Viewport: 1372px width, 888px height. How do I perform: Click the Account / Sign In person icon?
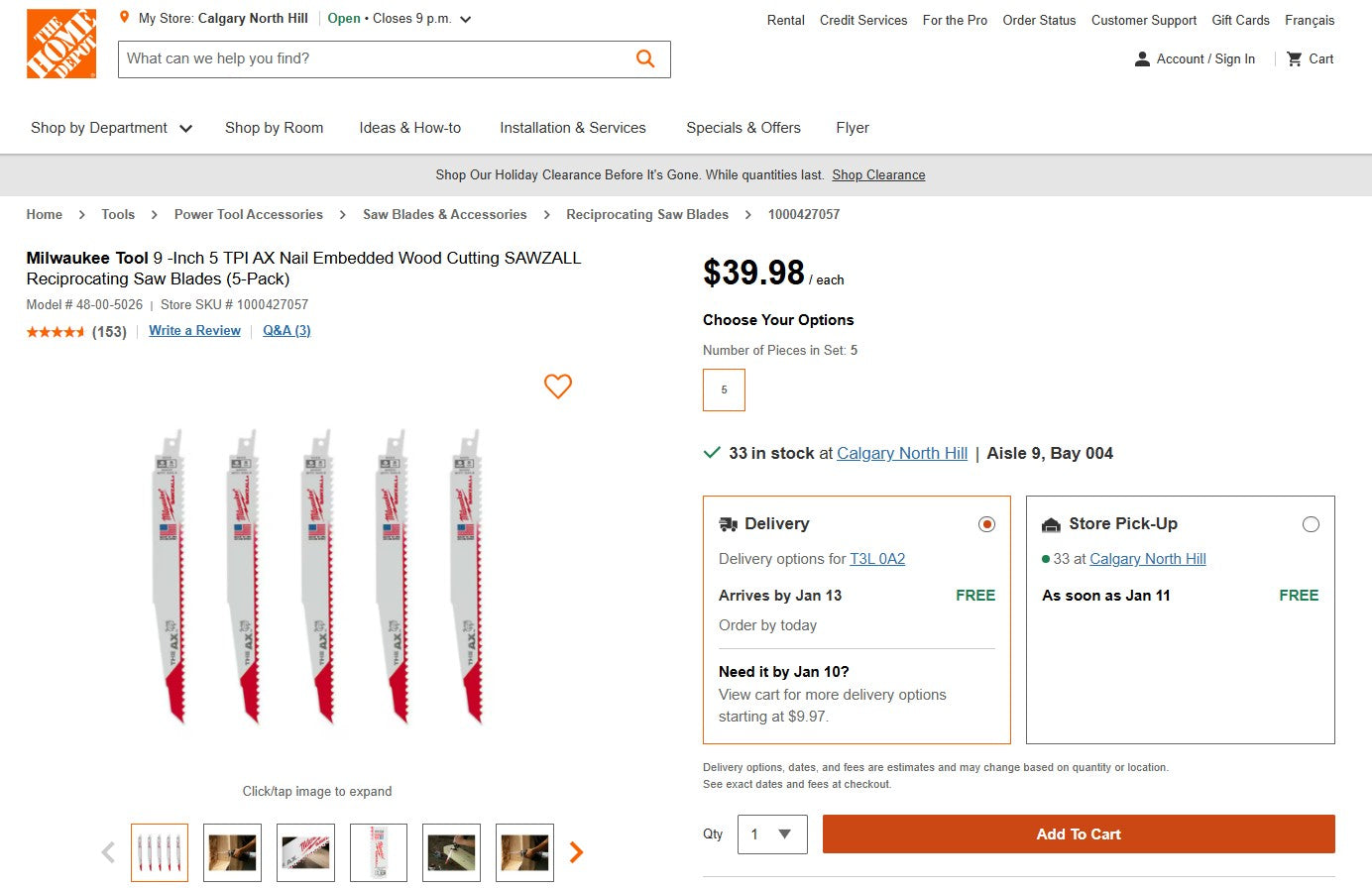(1142, 58)
